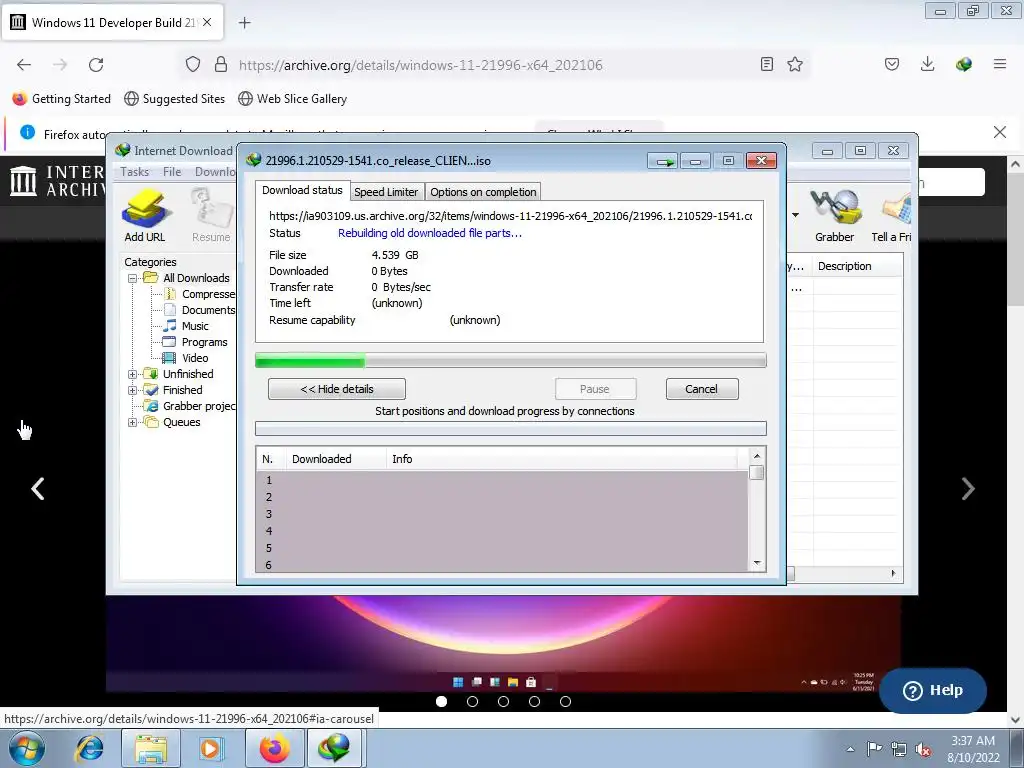Show hidden system tray icons
This screenshot has width=1024, height=768.
pos(850,750)
